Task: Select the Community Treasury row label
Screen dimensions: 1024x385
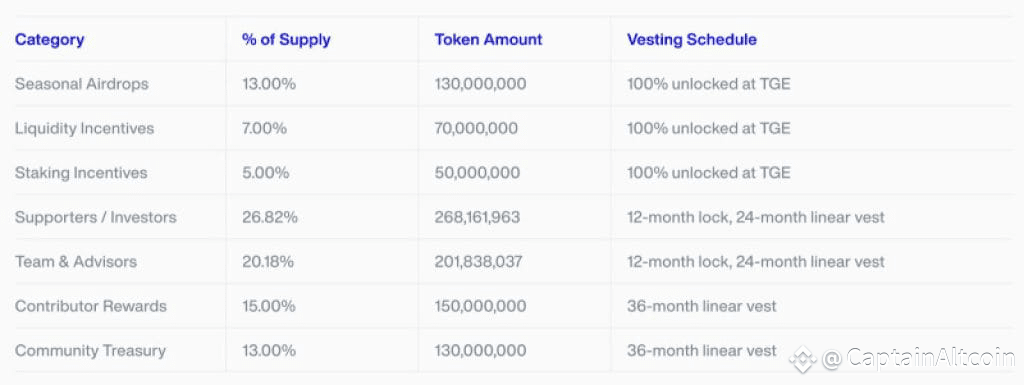Action: click(90, 350)
